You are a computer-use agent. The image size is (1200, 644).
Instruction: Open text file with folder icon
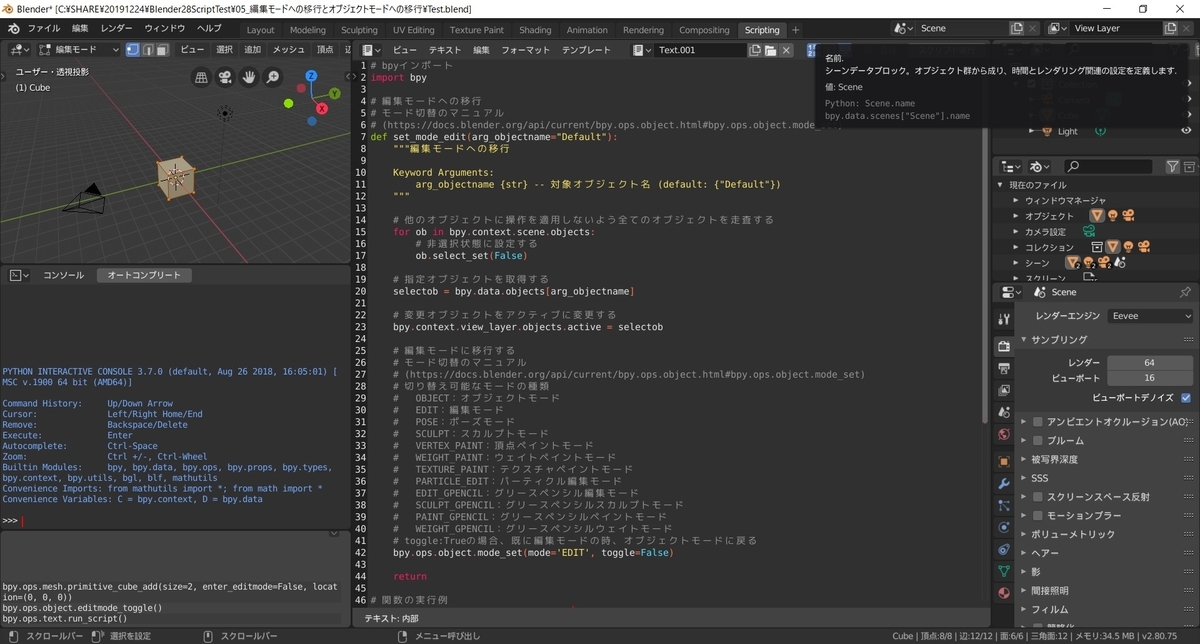(x=771, y=50)
